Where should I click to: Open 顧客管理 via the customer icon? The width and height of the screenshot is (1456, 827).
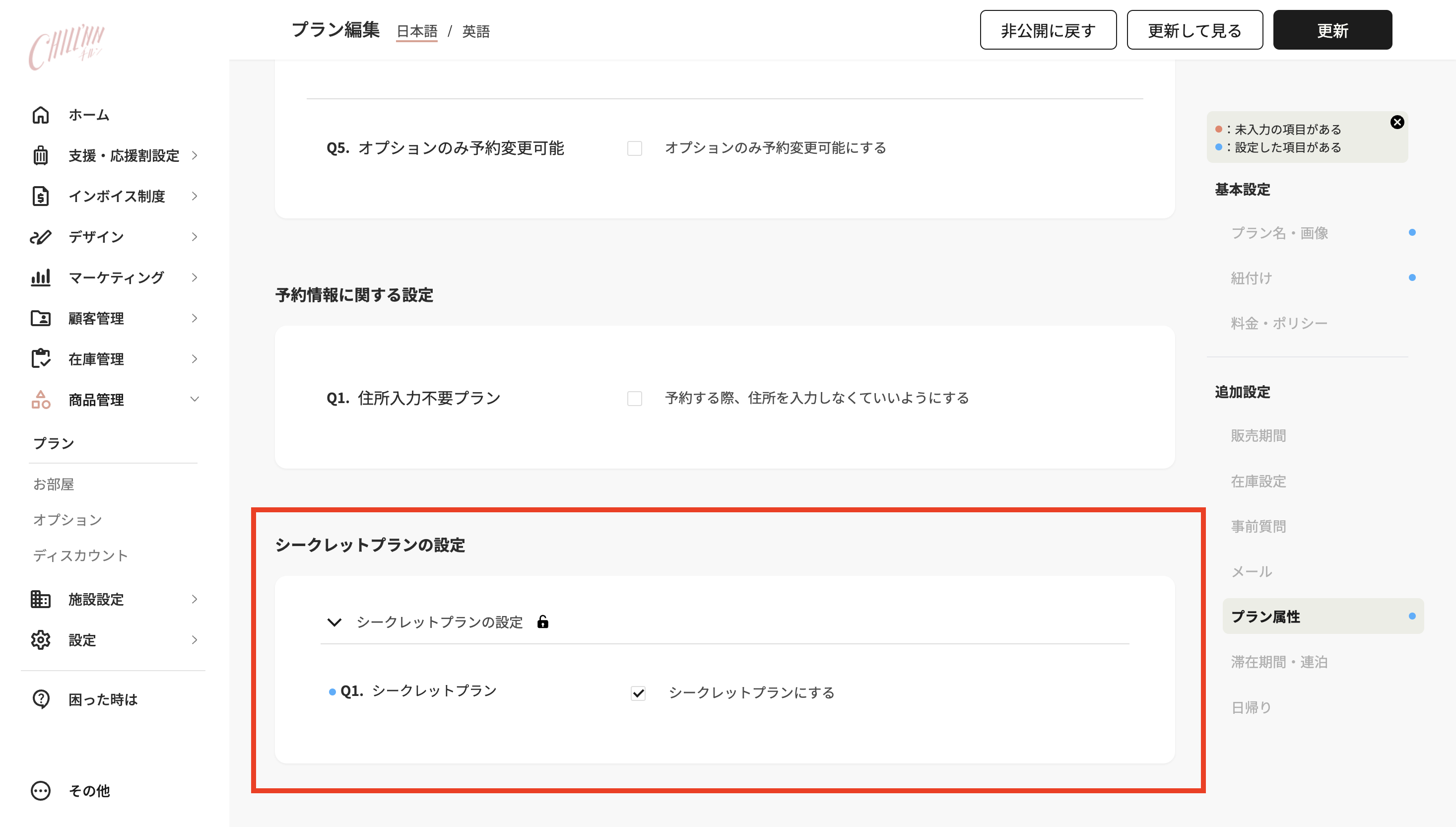click(x=40, y=318)
